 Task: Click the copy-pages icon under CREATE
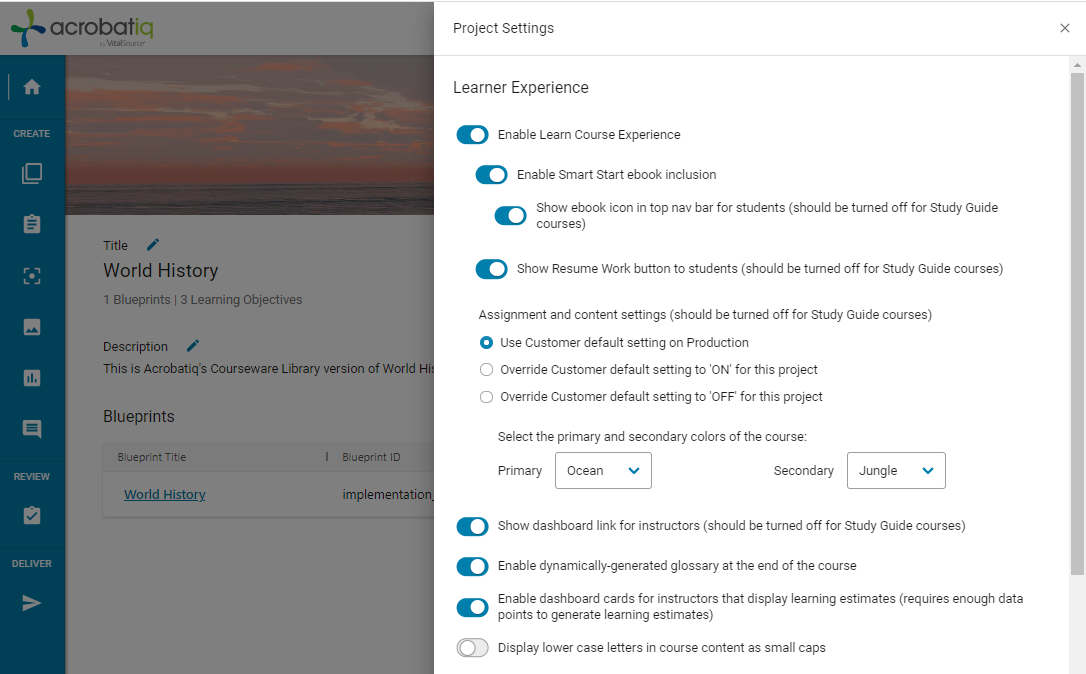pyautogui.click(x=32, y=173)
